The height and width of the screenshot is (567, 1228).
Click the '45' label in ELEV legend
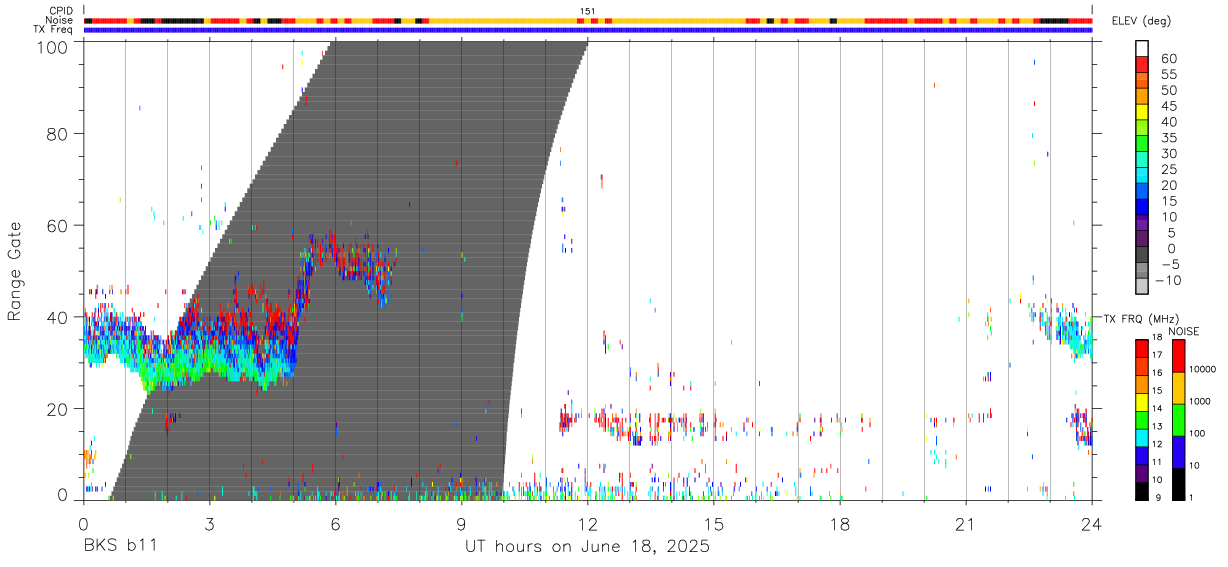coord(1167,106)
